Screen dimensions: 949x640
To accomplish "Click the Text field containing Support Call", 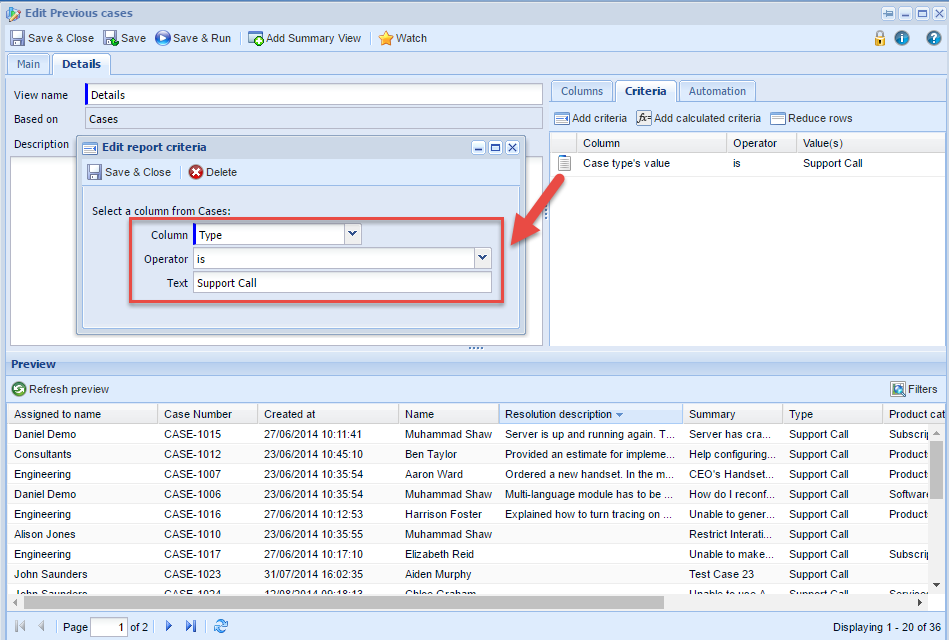I will click(343, 283).
